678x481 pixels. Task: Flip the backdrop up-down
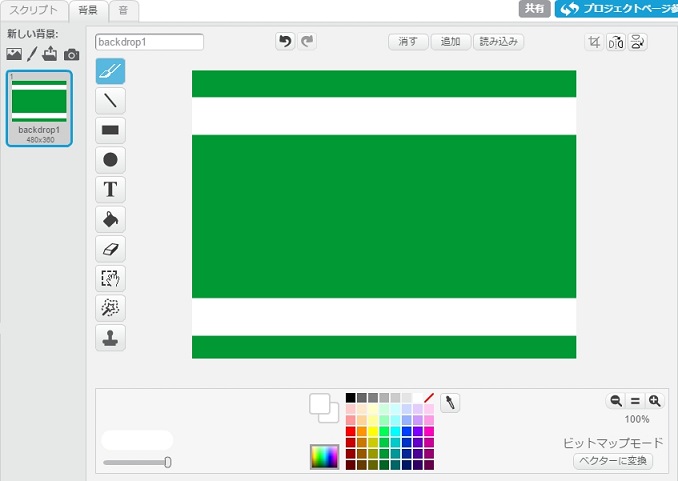pos(637,42)
